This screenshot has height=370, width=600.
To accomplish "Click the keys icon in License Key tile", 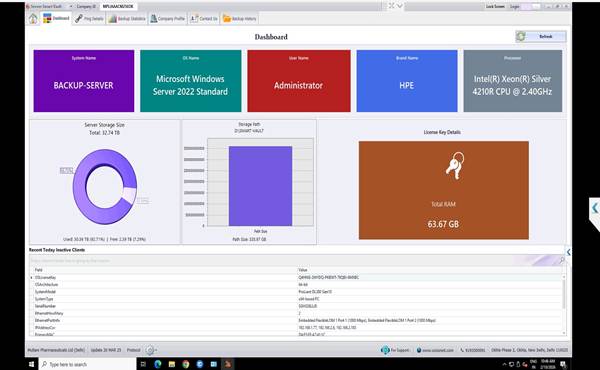I will pos(455,165).
